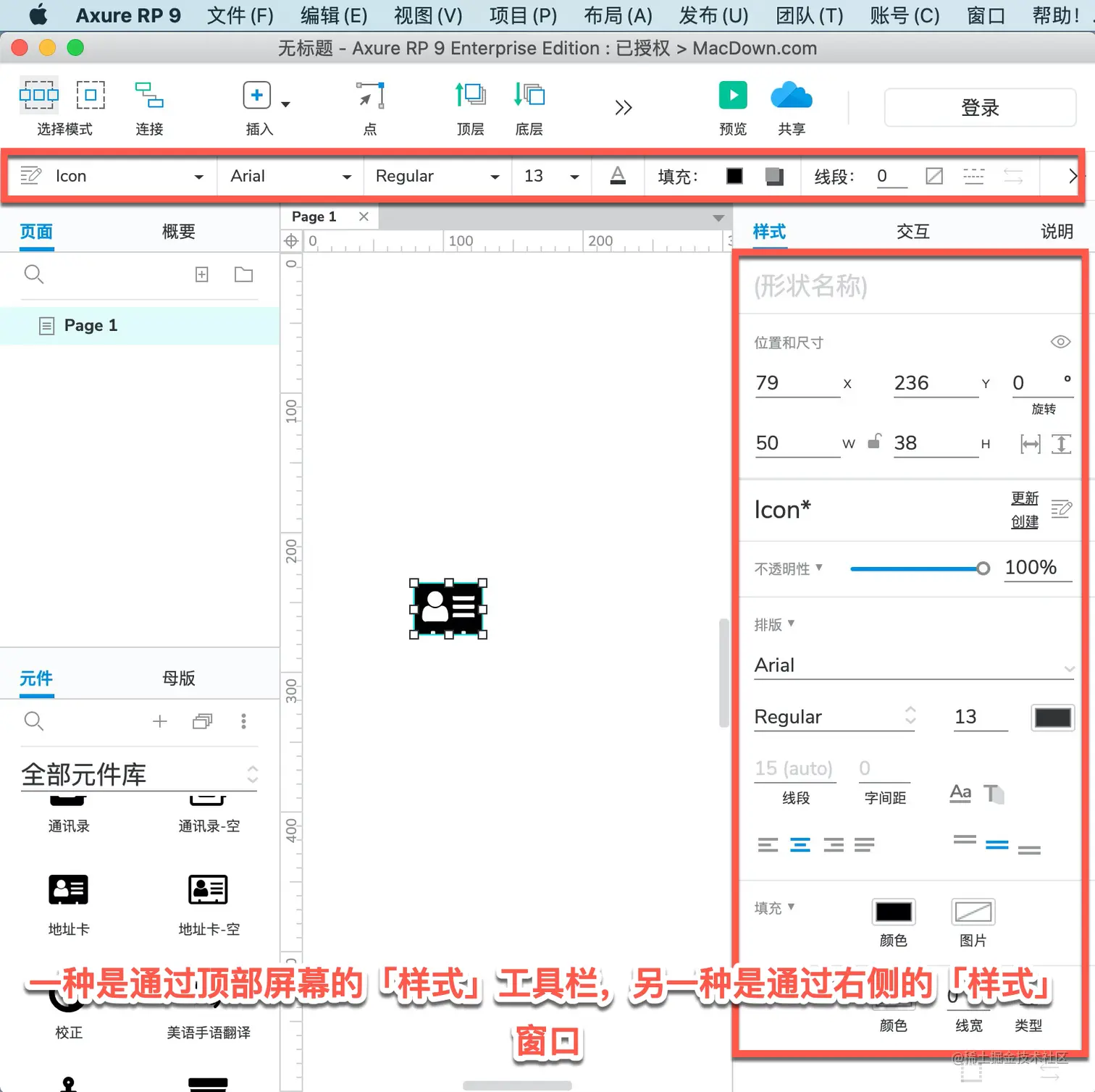Click the add page icon

tap(202, 274)
